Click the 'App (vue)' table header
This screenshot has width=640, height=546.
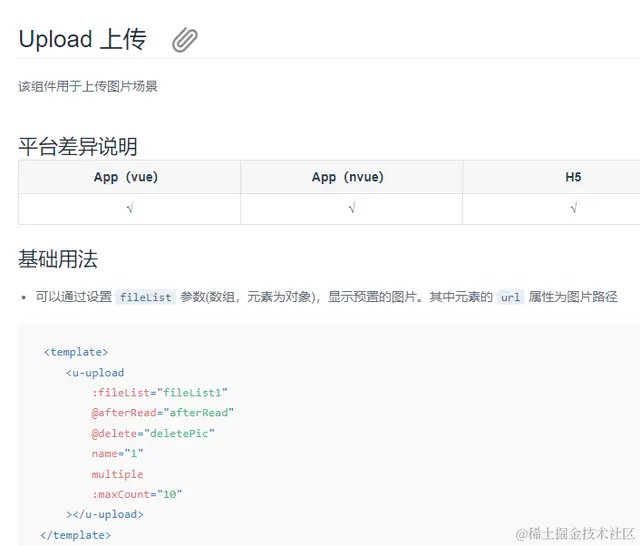pyautogui.click(x=126, y=177)
